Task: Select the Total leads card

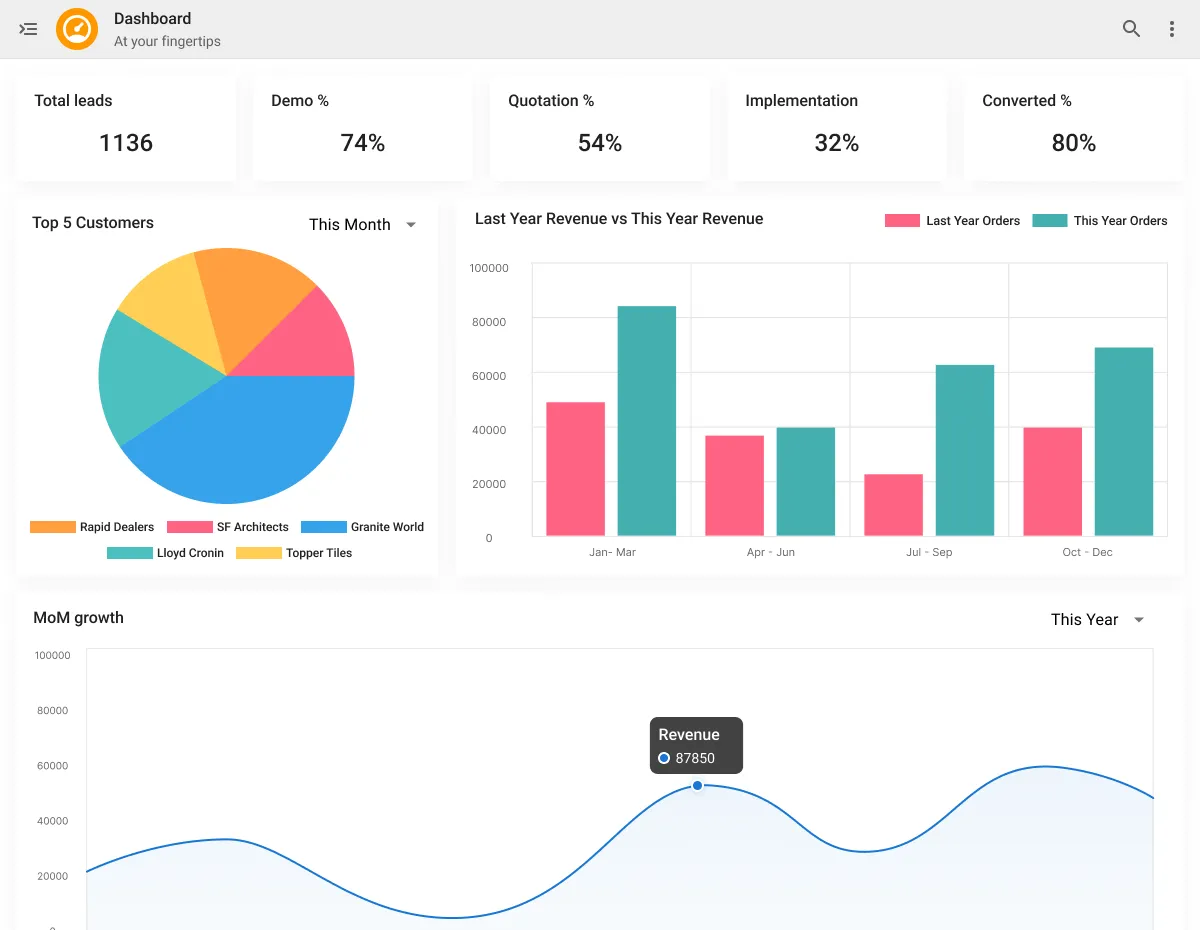Action: coord(125,127)
